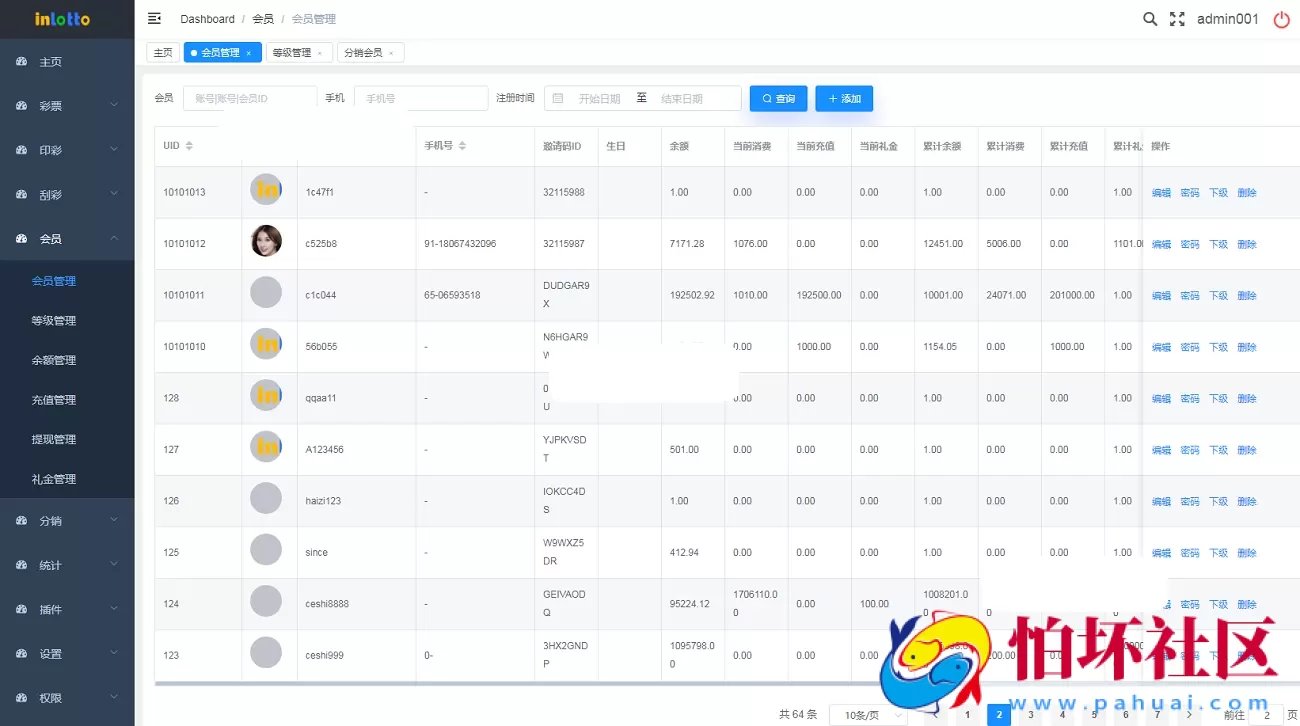Click the 会员 member icon in sidebar
Image resolution: width=1300 pixels, height=726 pixels.
point(22,238)
